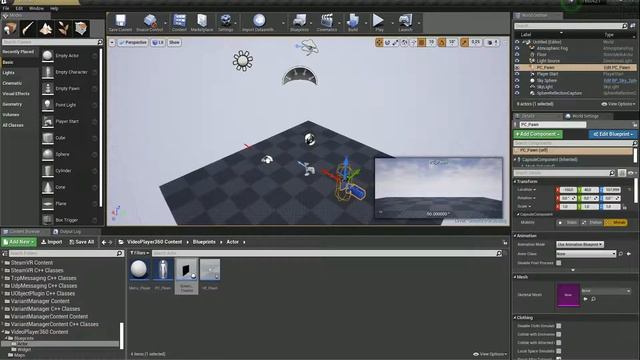
Task: Open the Lit view mode dropdown
Action: click(158, 42)
